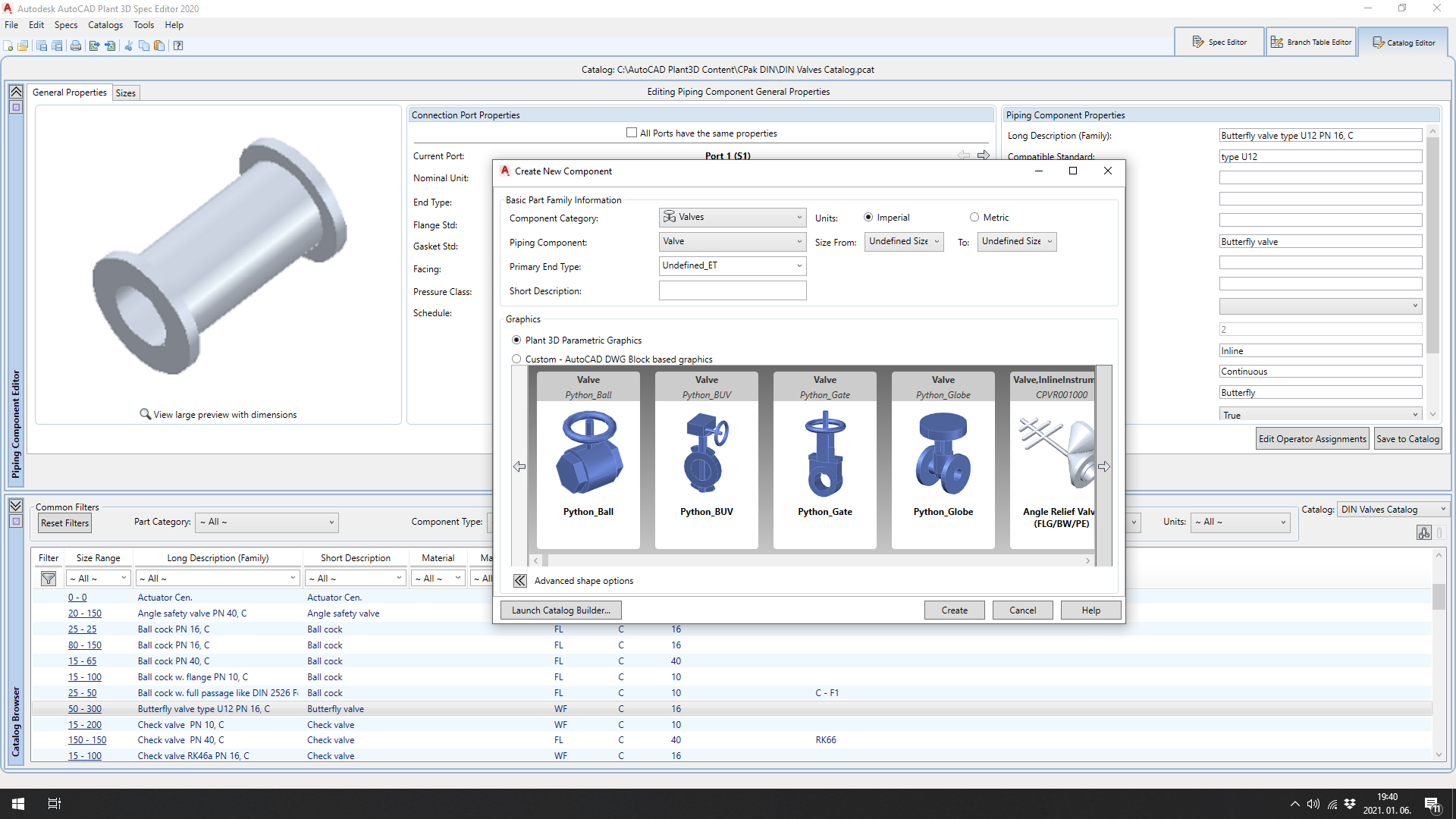
Task: Select the Metric units radio button
Action: tap(974, 218)
